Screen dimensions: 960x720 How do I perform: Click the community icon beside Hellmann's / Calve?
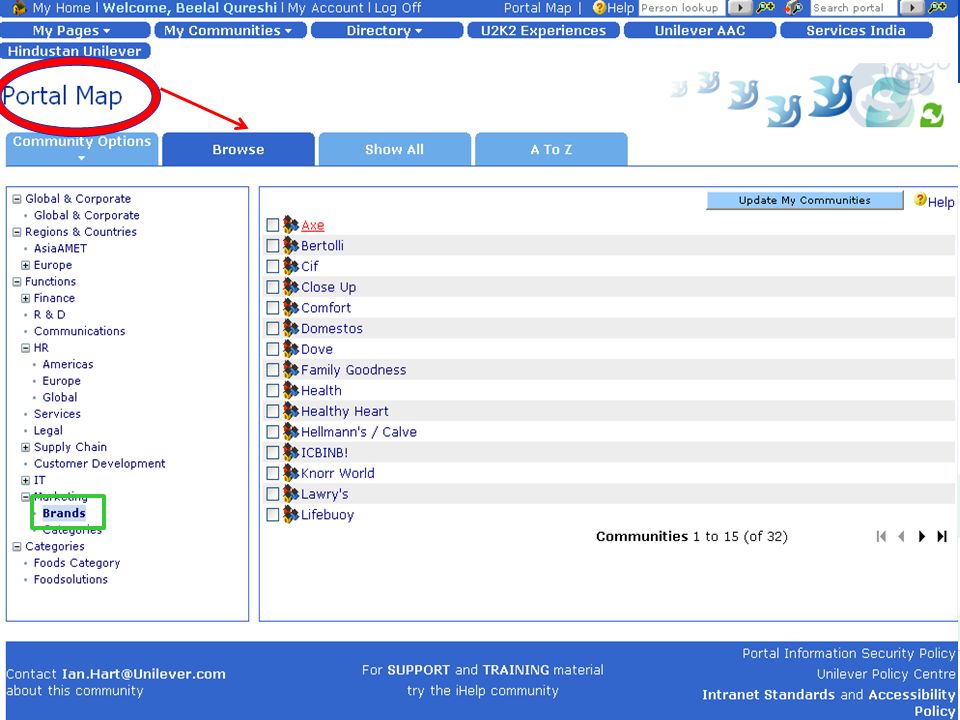(x=290, y=432)
